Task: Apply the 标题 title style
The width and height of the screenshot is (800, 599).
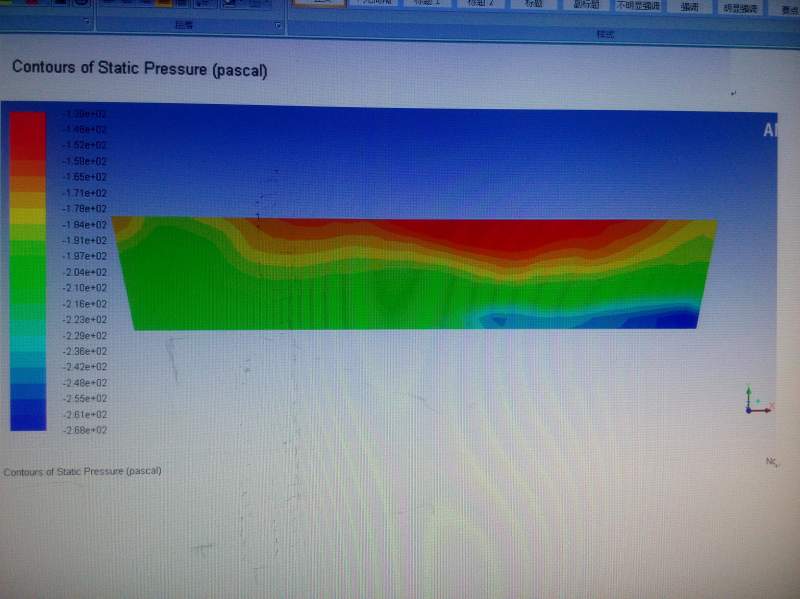Action: [x=533, y=4]
